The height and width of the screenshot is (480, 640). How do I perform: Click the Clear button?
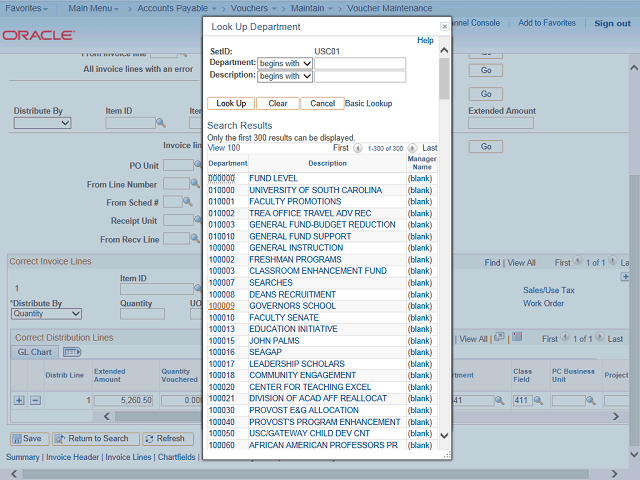(x=278, y=103)
